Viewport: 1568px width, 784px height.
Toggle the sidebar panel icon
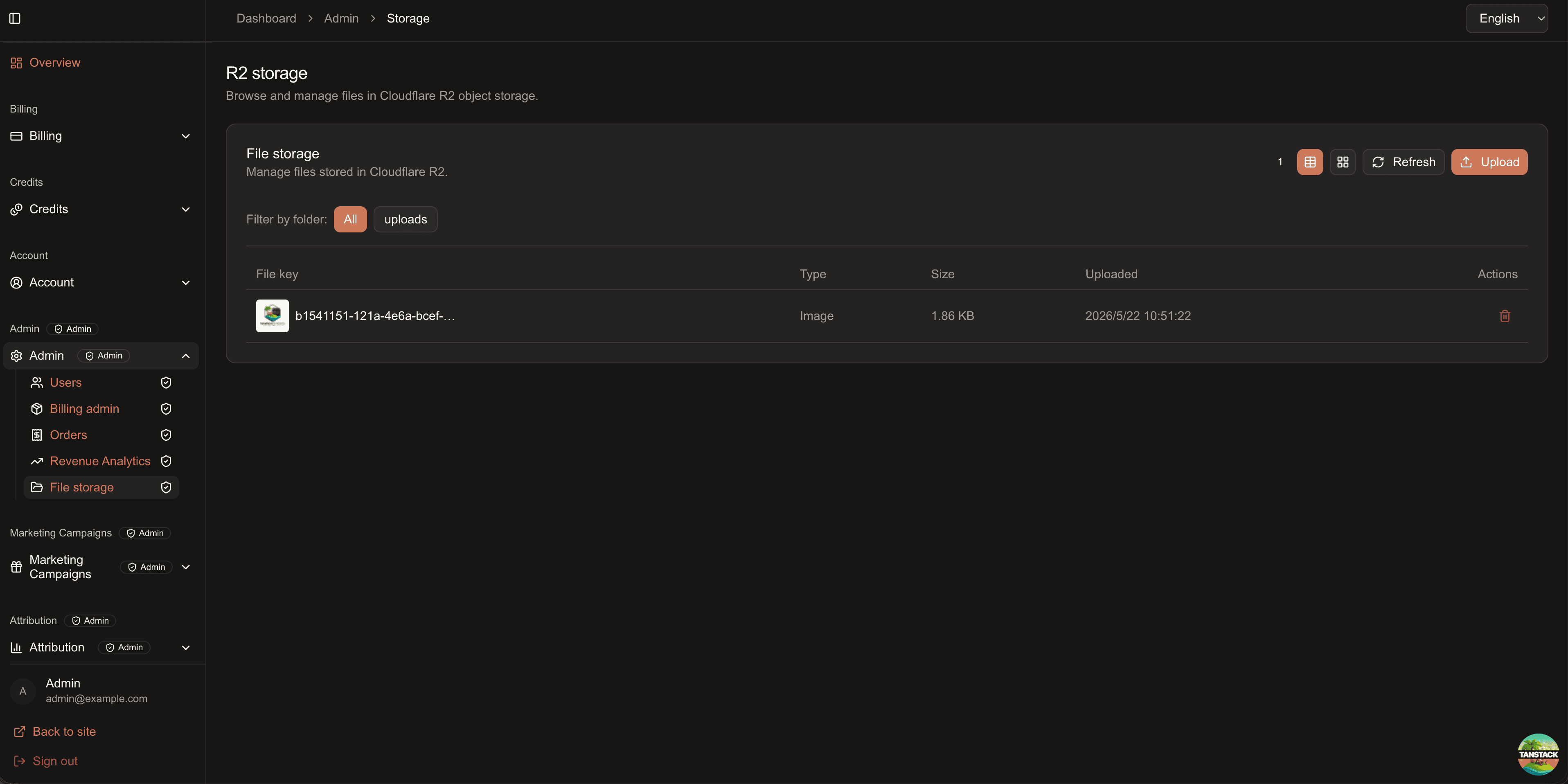15,18
